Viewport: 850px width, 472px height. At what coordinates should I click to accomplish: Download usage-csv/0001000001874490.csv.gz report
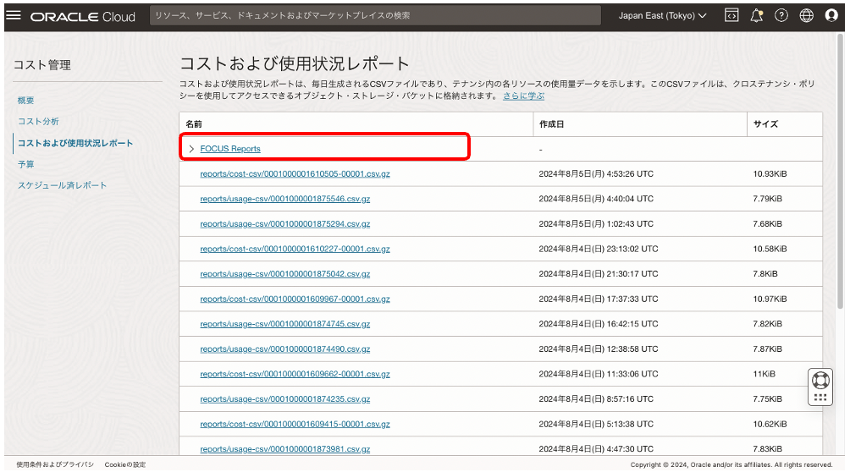coord(285,349)
